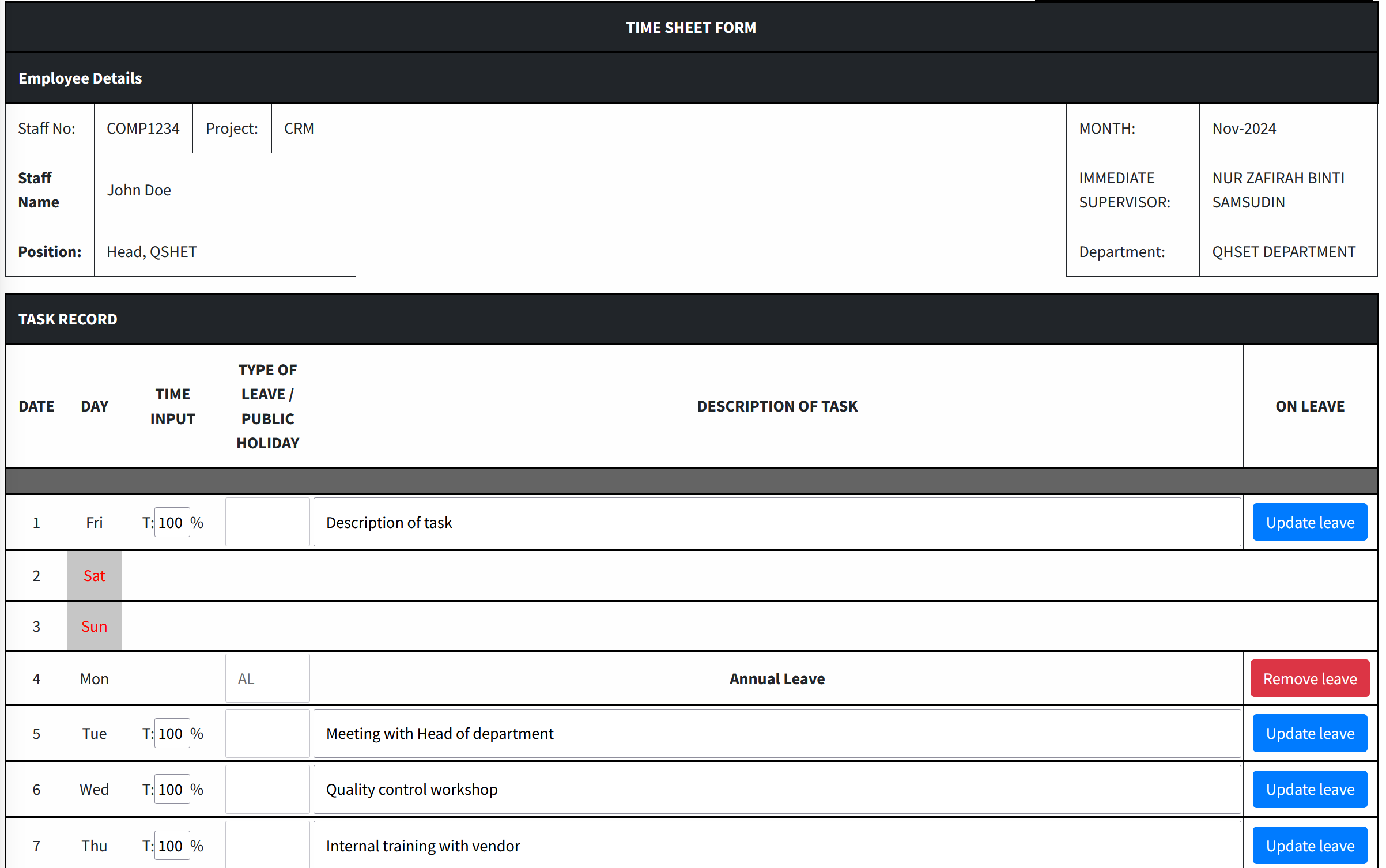Edit 'Internal training with vendor' description
The width and height of the screenshot is (1386, 868).
(x=776, y=846)
